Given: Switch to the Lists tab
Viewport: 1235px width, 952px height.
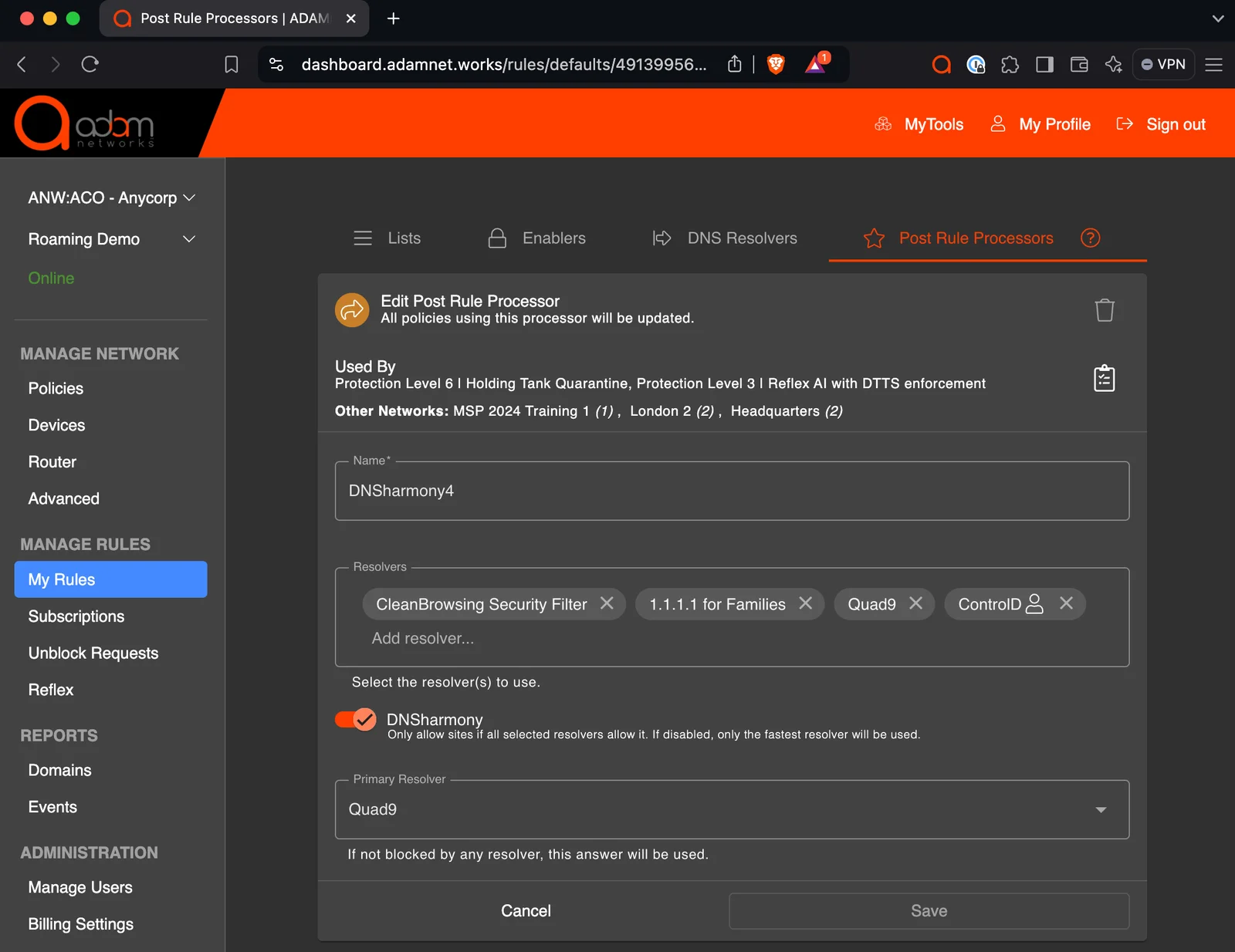Looking at the screenshot, I should pyautogui.click(x=387, y=238).
